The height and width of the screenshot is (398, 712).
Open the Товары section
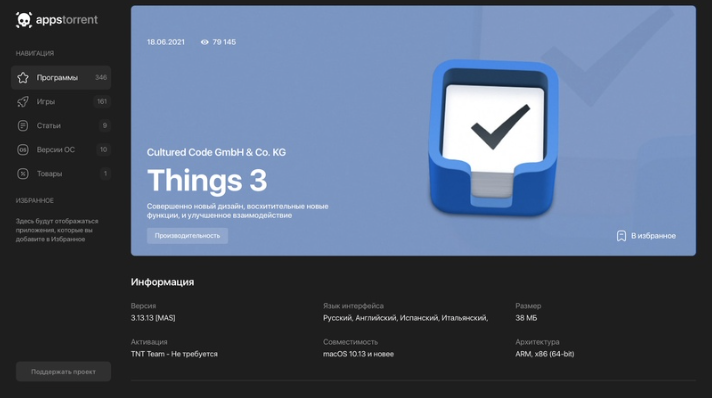(61, 174)
